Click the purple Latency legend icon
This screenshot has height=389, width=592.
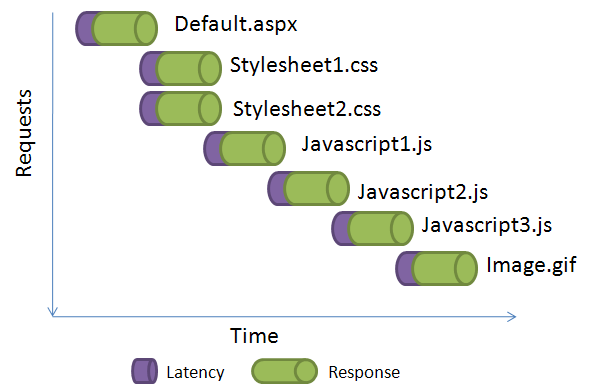click(x=145, y=371)
